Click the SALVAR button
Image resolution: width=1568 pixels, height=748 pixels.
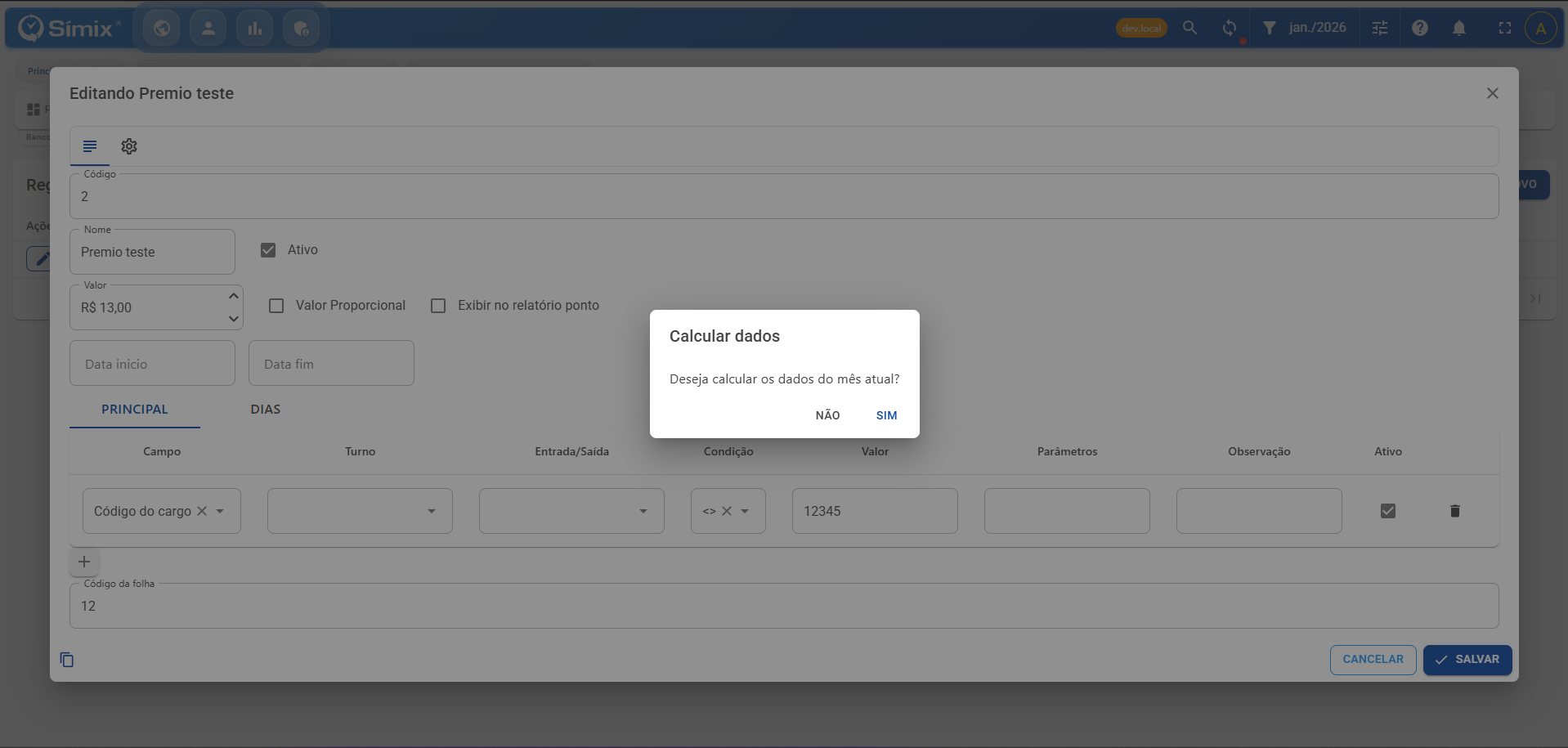coord(1467,660)
